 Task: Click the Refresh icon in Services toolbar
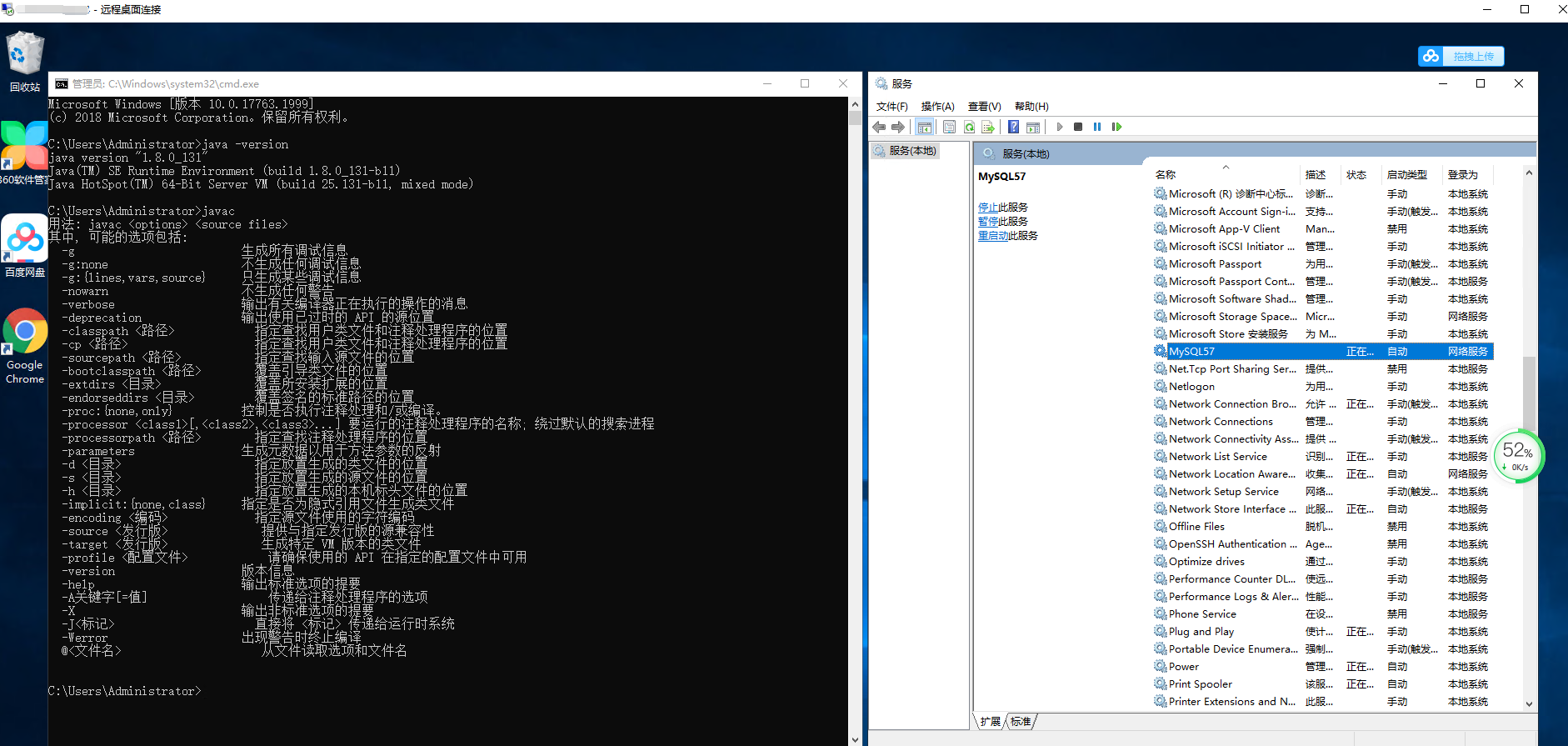tap(969, 127)
